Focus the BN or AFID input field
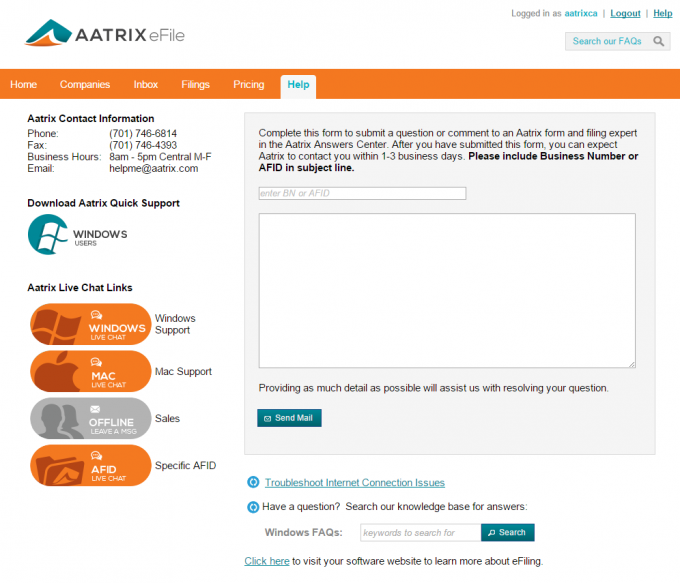680x583 pixels. tap(362, 193)
